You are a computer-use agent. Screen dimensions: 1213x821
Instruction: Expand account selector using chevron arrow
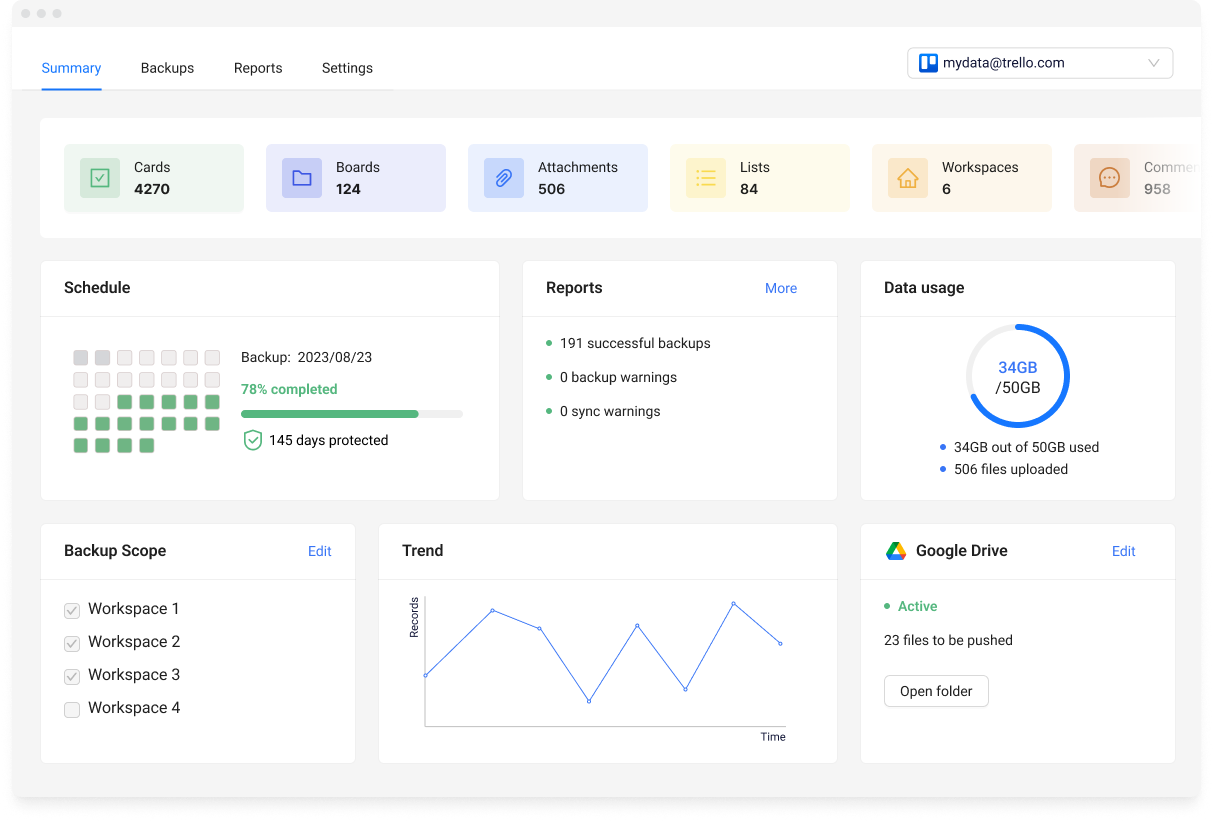click(x=1153, y=63)
